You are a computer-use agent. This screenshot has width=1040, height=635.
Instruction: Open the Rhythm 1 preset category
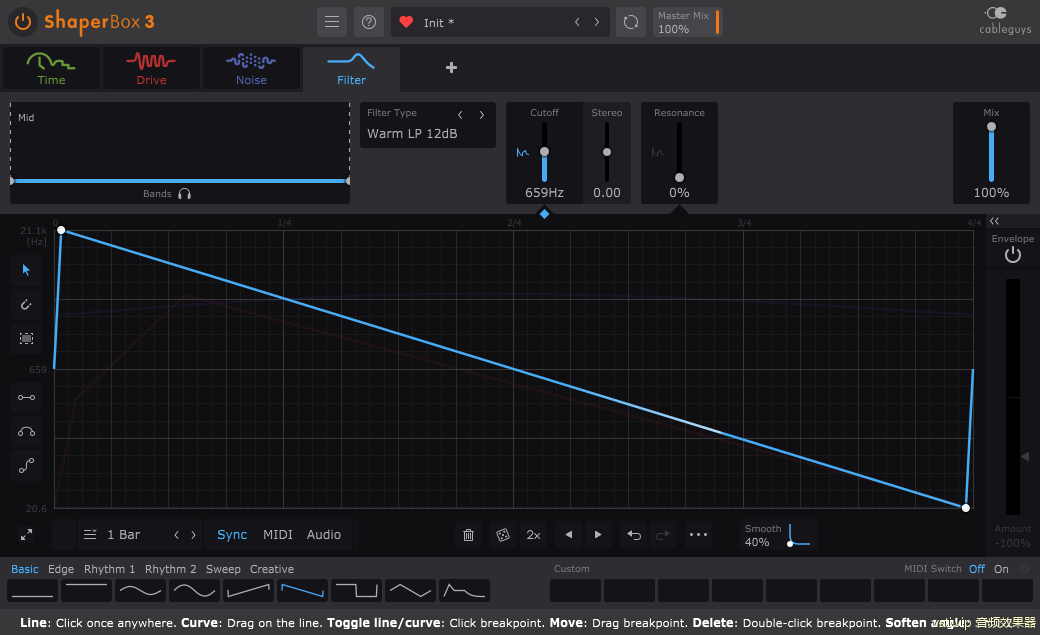(x=109, y=569)
